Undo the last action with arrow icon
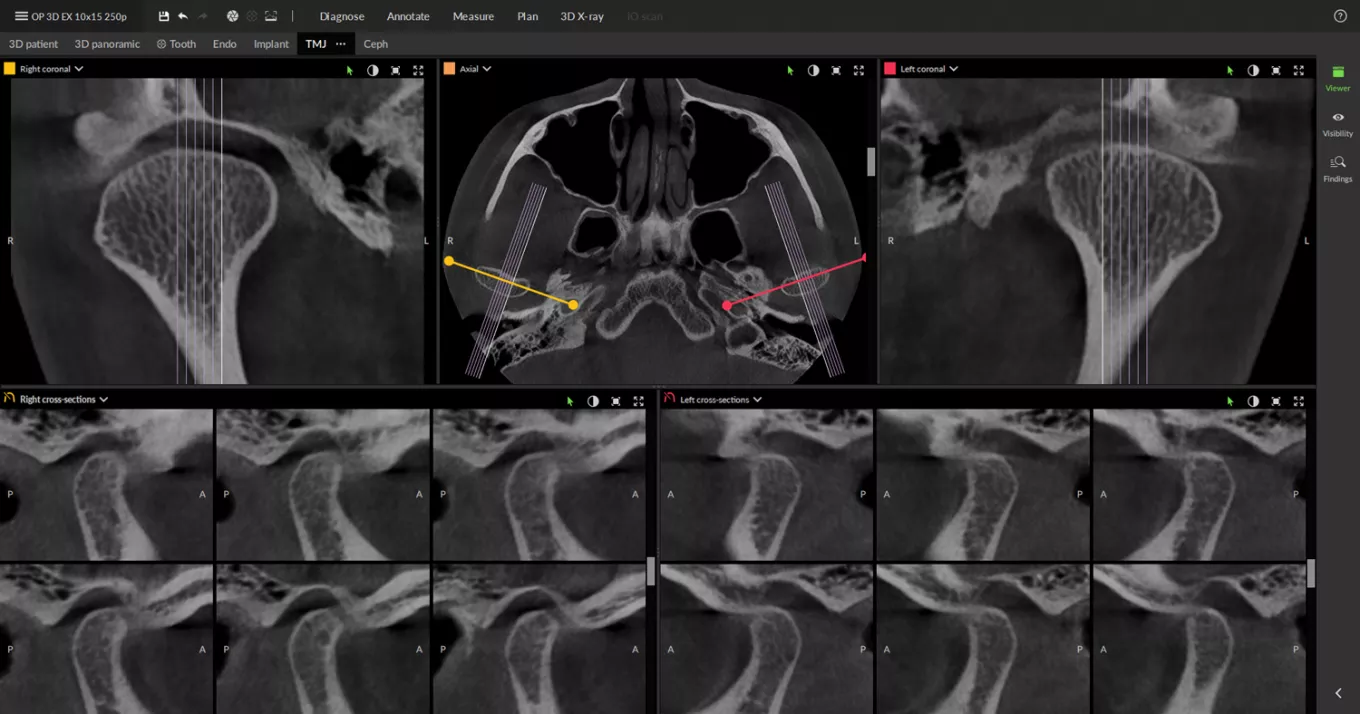Image resolution: width=1360 pixels, height=714 pixels. [x=183, y=16]
